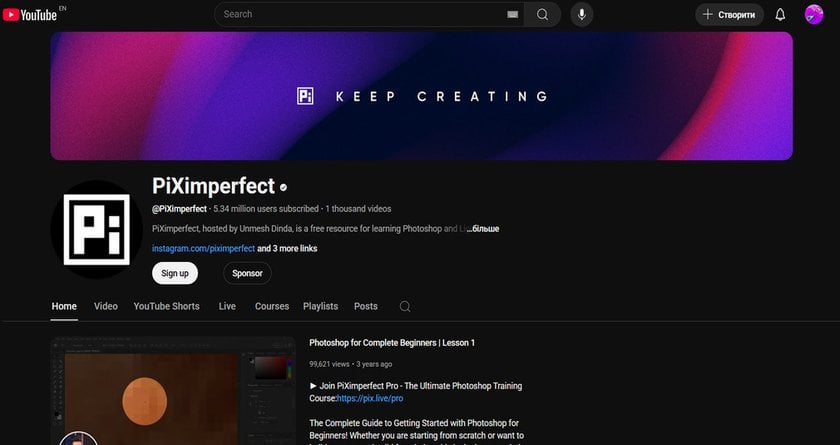Click the '3 years ago' text
Screen dimensions: 840x445
(x=374, y=364)
